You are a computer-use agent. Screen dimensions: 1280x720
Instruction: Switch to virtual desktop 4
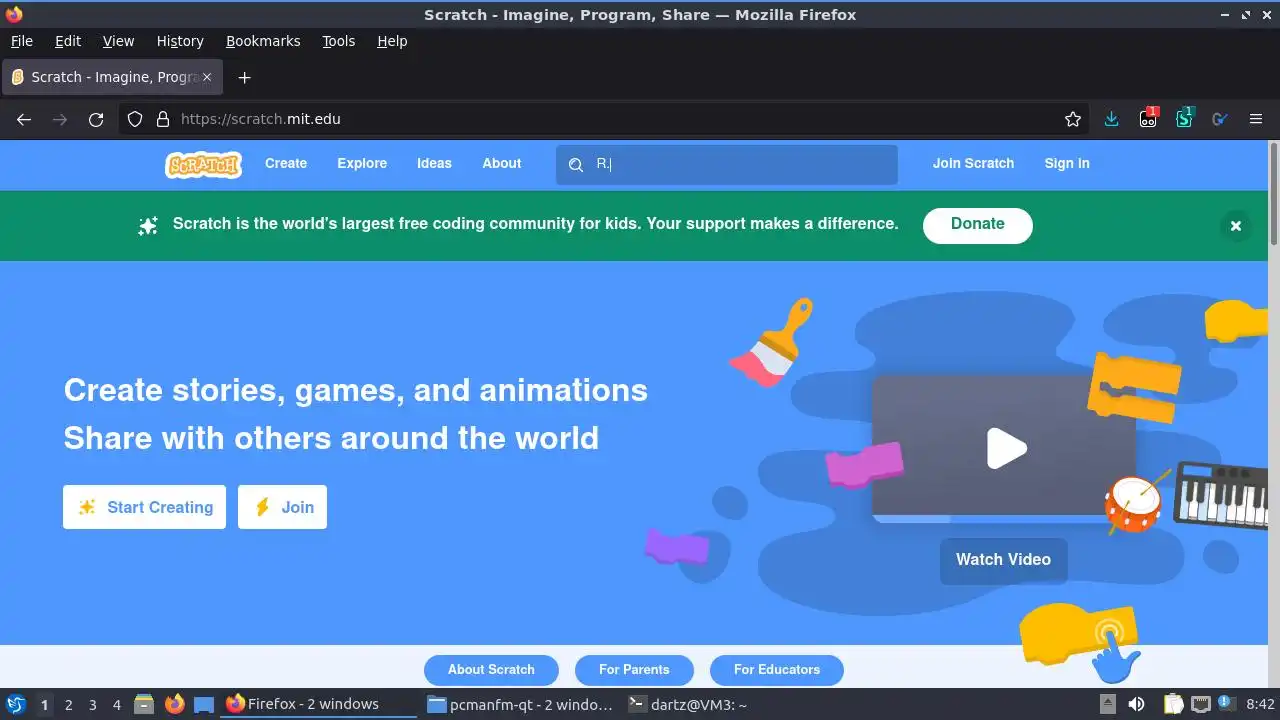116,705
